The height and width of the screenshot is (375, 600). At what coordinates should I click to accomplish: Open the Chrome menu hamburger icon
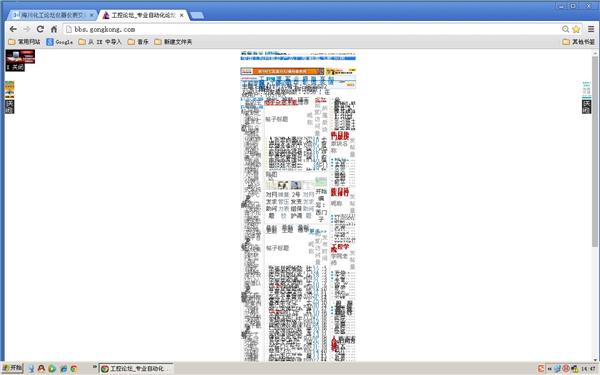click(x=591, y=29)
